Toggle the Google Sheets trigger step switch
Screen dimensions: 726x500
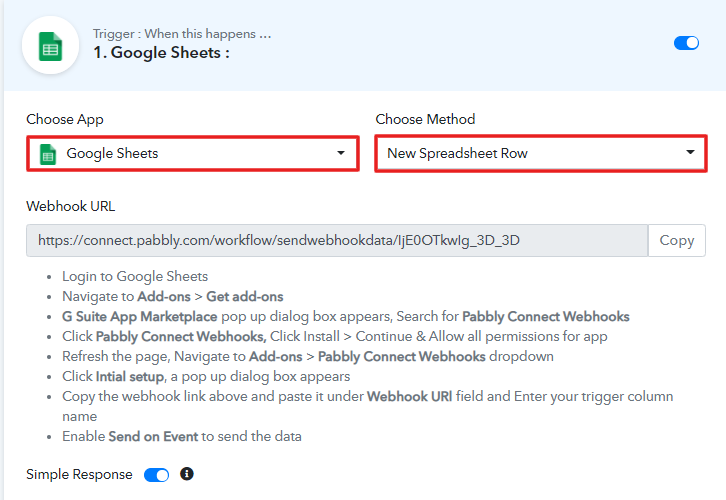pyautogui.click(x=686, y=43)
